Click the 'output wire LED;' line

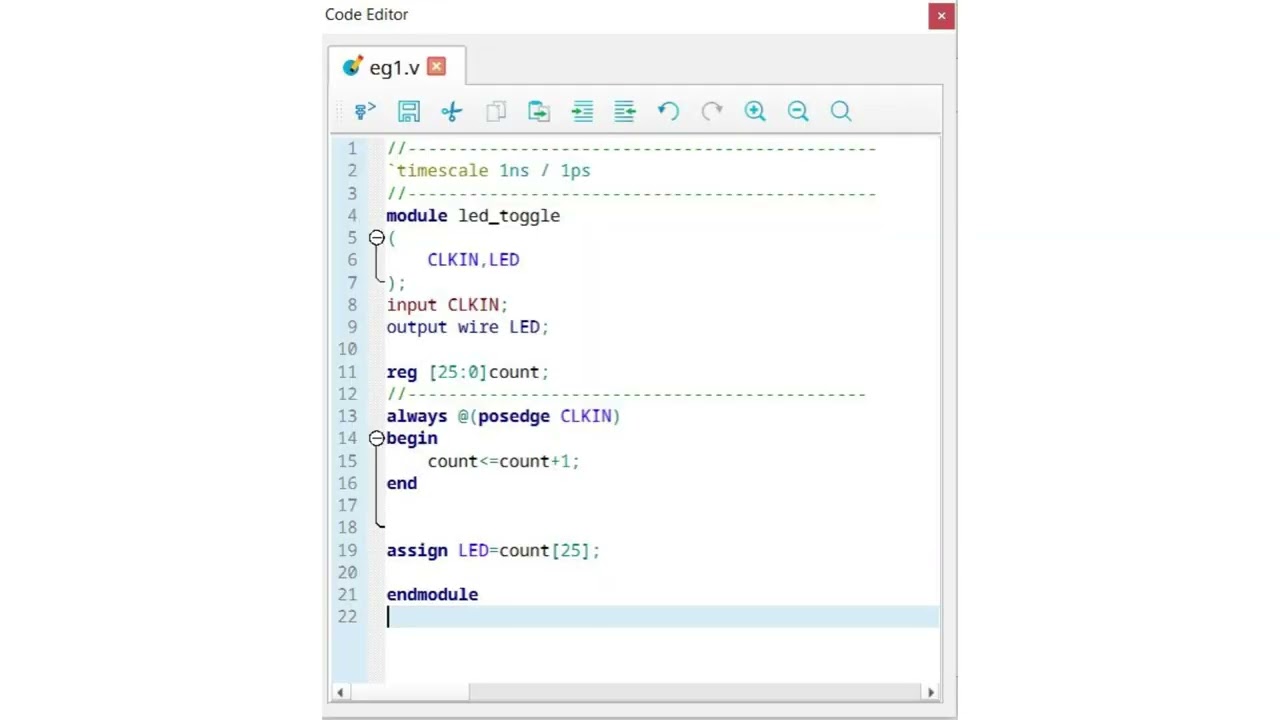coord(468,327)
